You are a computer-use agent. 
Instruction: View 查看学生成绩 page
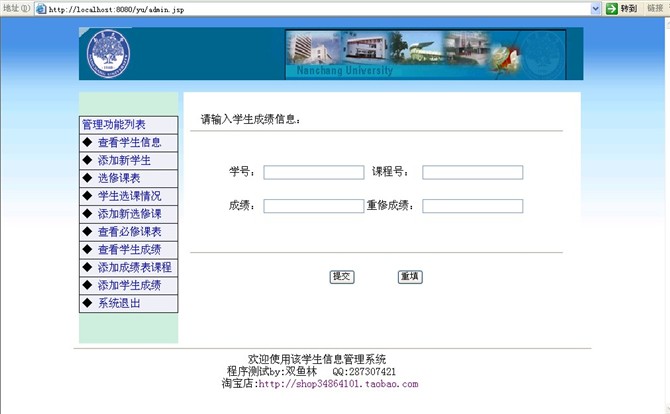[x=129, y=250]
